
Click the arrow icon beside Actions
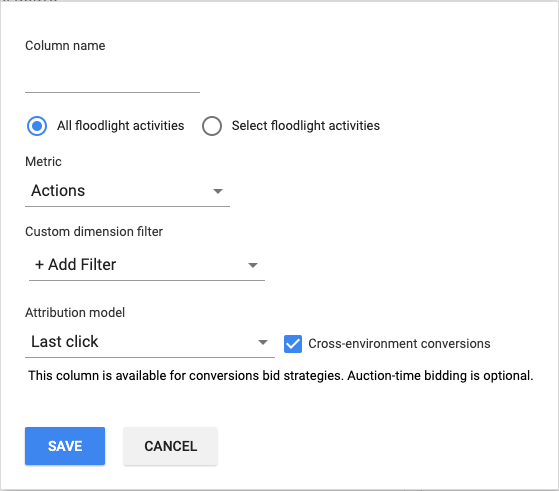[218, 191]
